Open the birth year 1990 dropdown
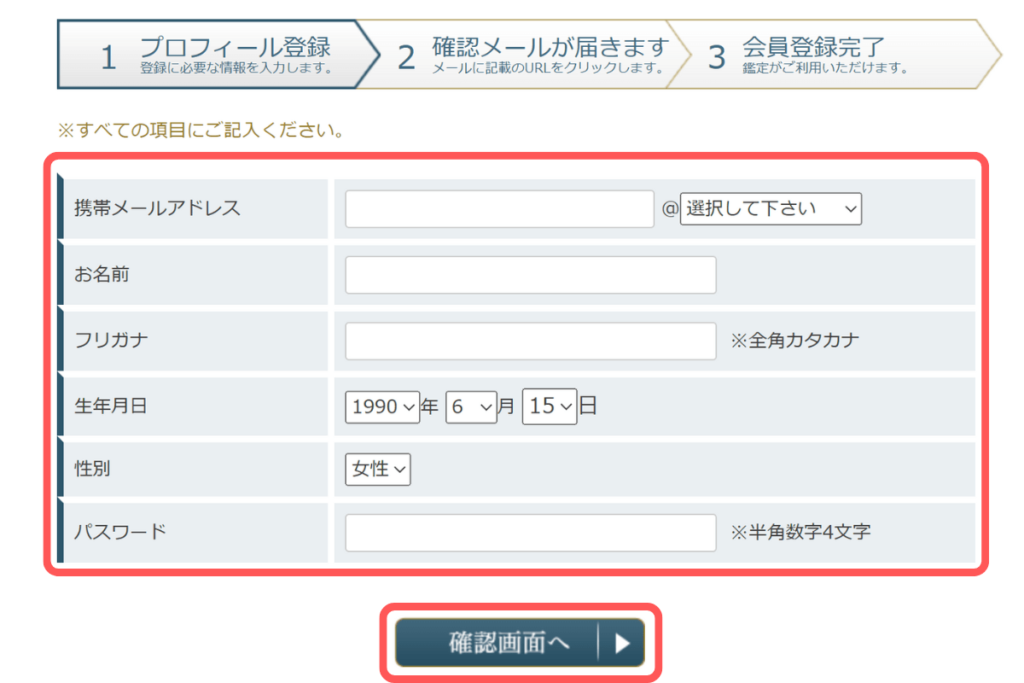The width and height of the screenshot is (1024, 683). 381,406
